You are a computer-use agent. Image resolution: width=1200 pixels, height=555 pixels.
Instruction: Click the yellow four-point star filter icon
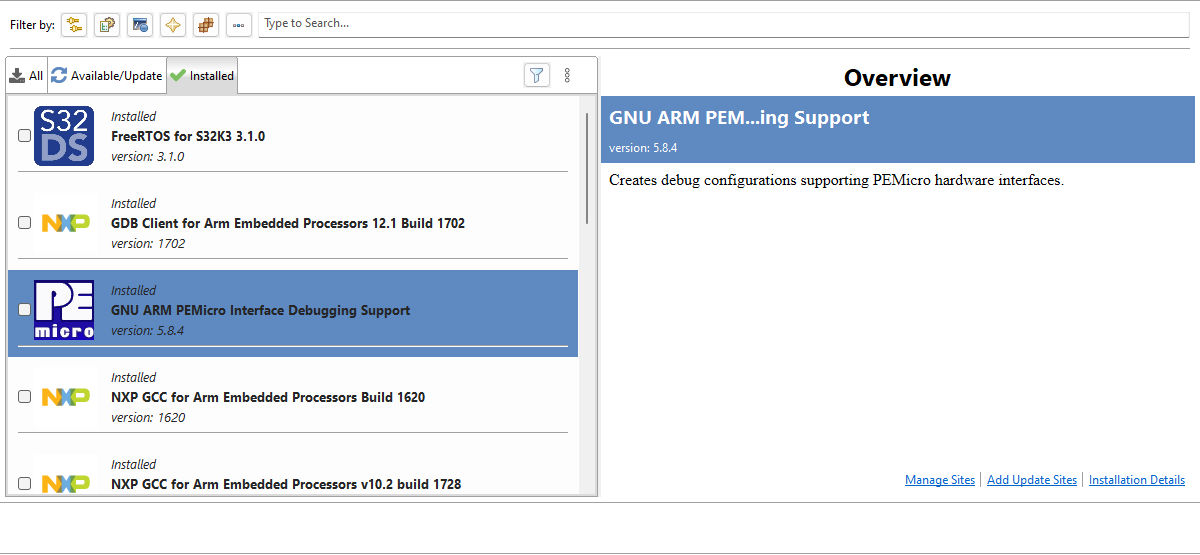(x=173, y=24)
